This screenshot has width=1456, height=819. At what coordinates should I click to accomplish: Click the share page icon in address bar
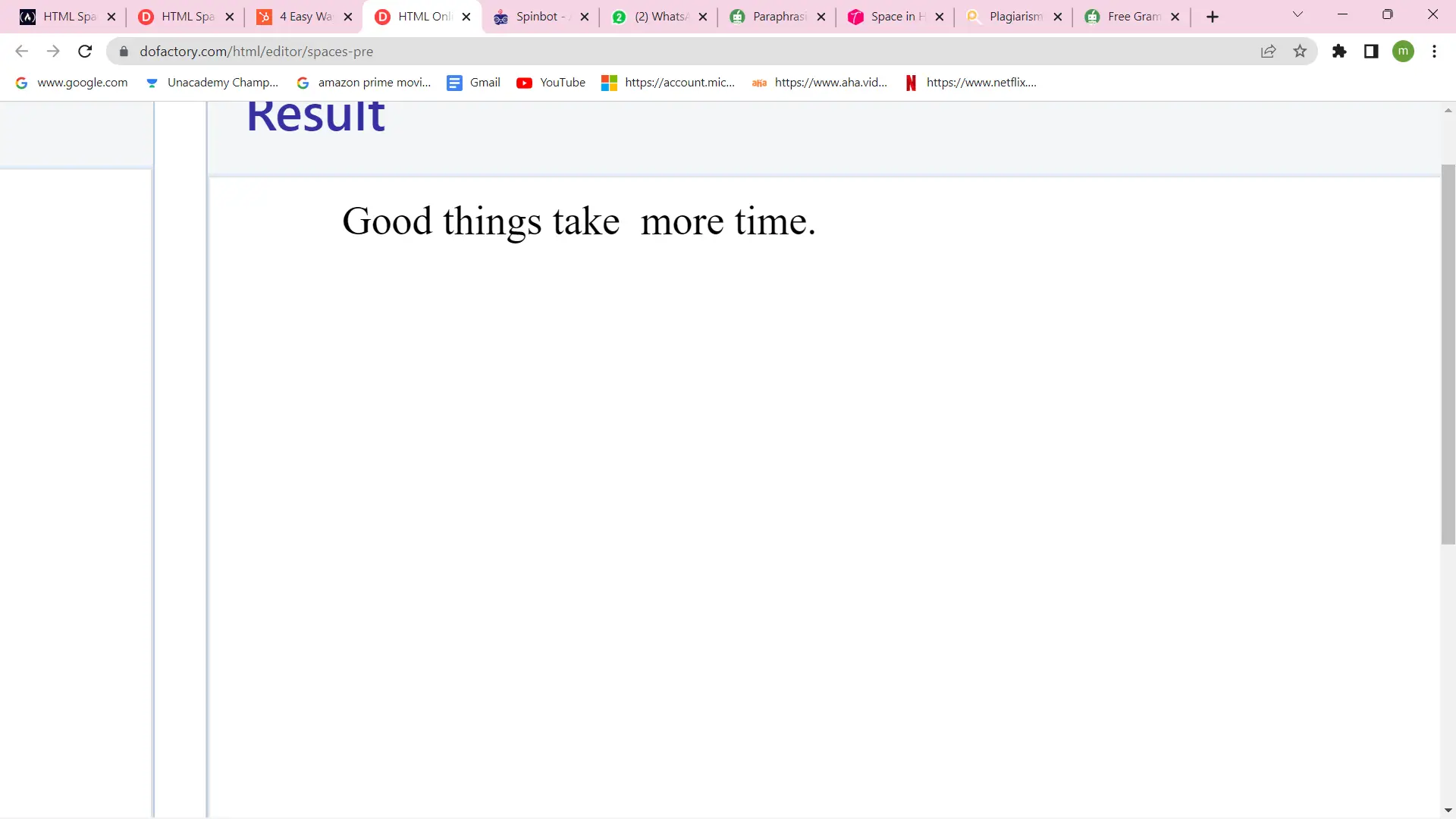click(x=1268, y=51)
